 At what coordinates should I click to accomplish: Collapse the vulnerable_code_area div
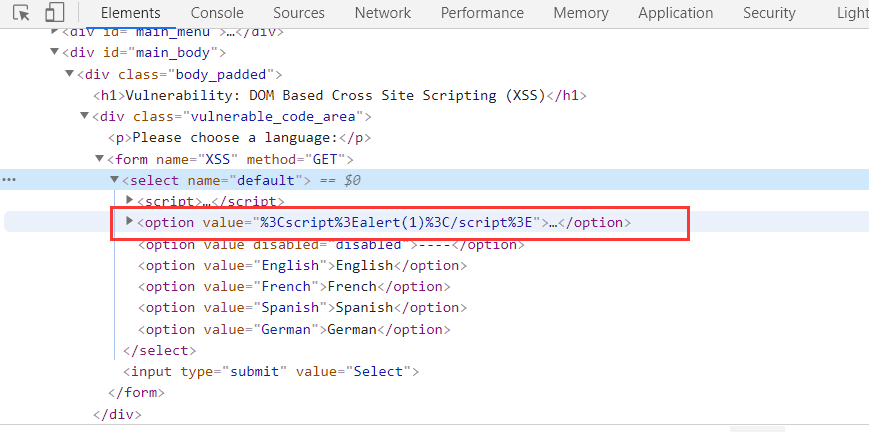[84, 117]
